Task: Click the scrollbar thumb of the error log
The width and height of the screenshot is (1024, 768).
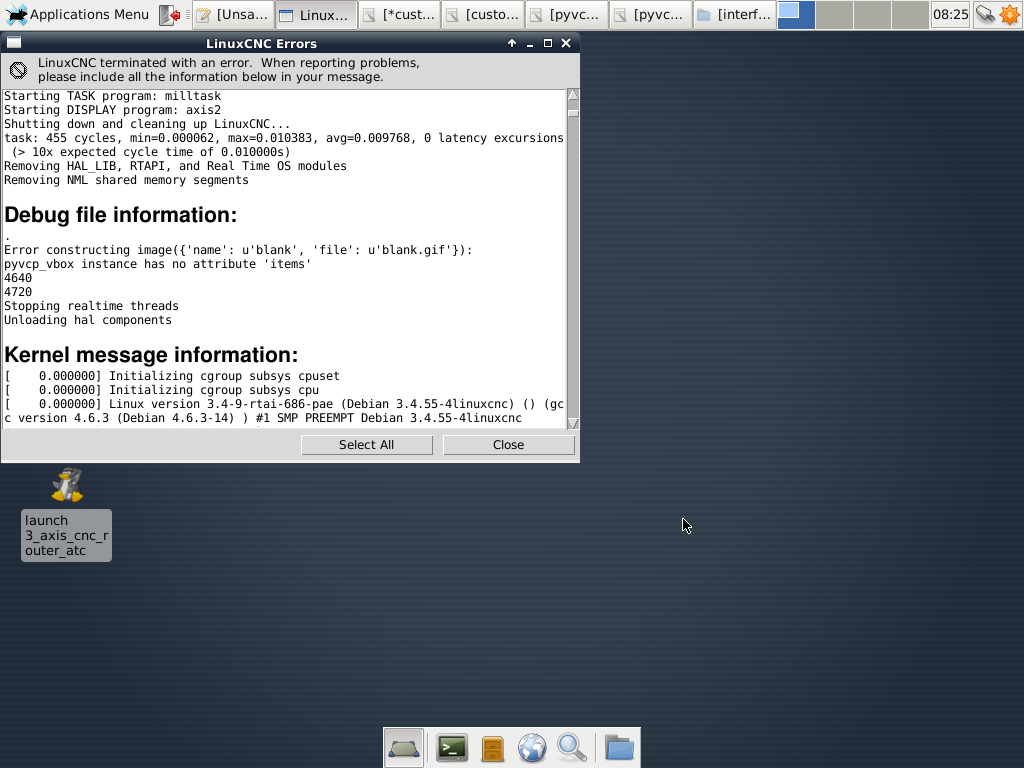Action: (573, 113)
